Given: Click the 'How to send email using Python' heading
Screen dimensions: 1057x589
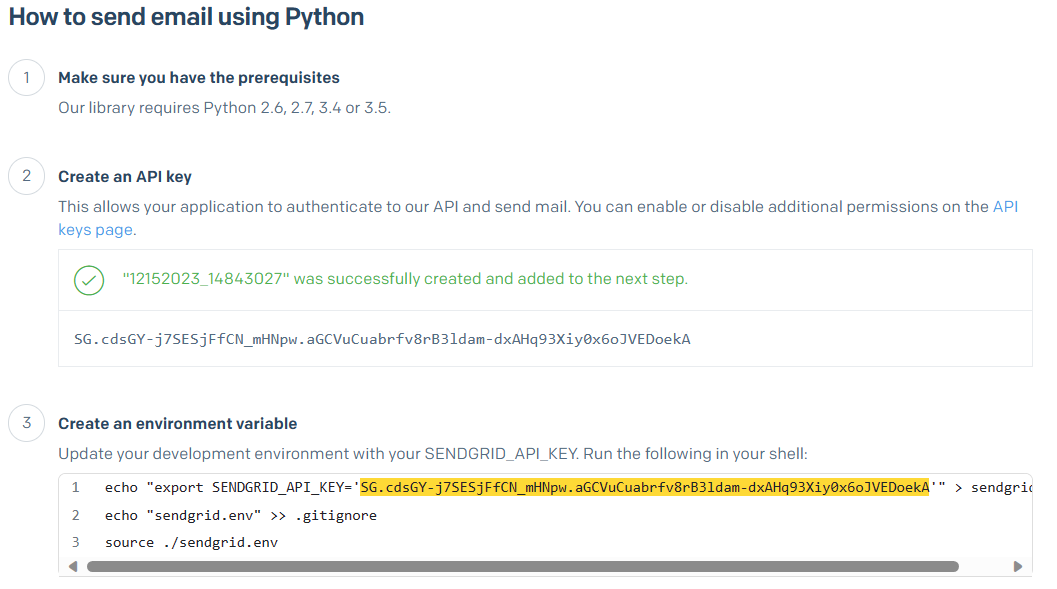Looking at the screenshot, I should [x=186, y=17].
